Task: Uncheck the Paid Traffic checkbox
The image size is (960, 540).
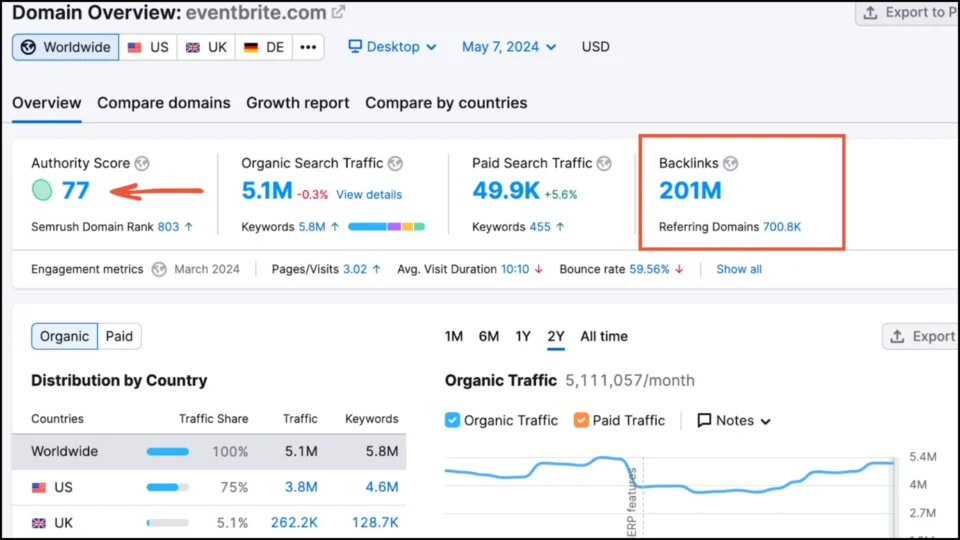Action: [x=581, y=420]
